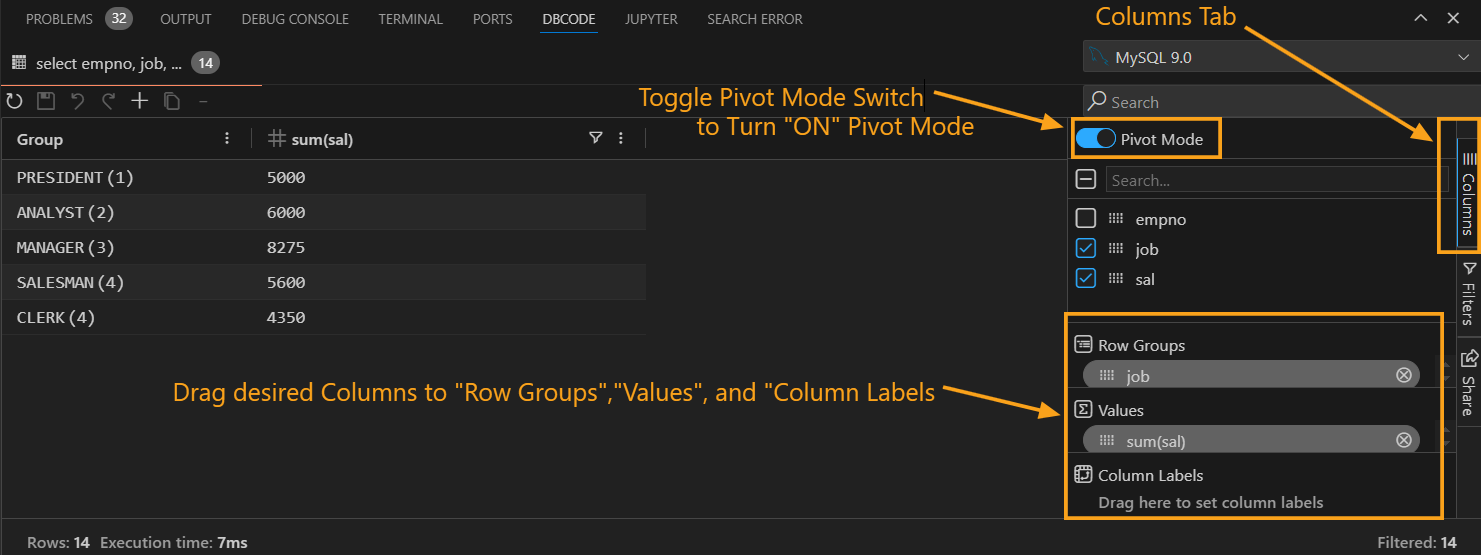Click the delete row minus icon

pyautogui.click(x=203, y=100)
